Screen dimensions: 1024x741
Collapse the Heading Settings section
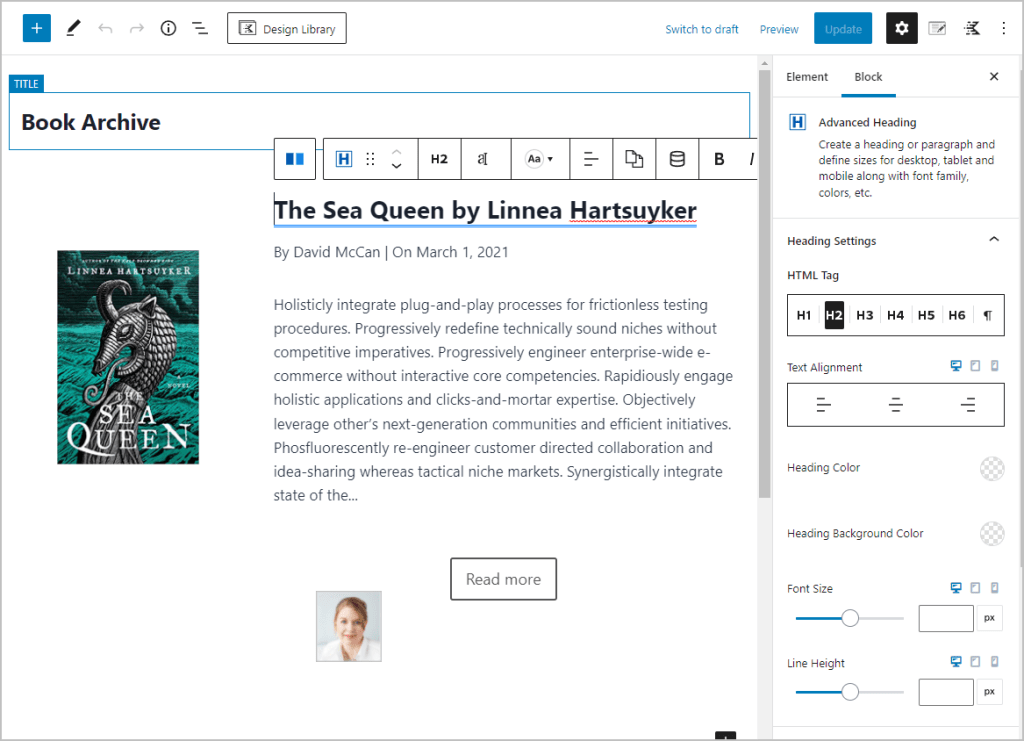point(993,240)
